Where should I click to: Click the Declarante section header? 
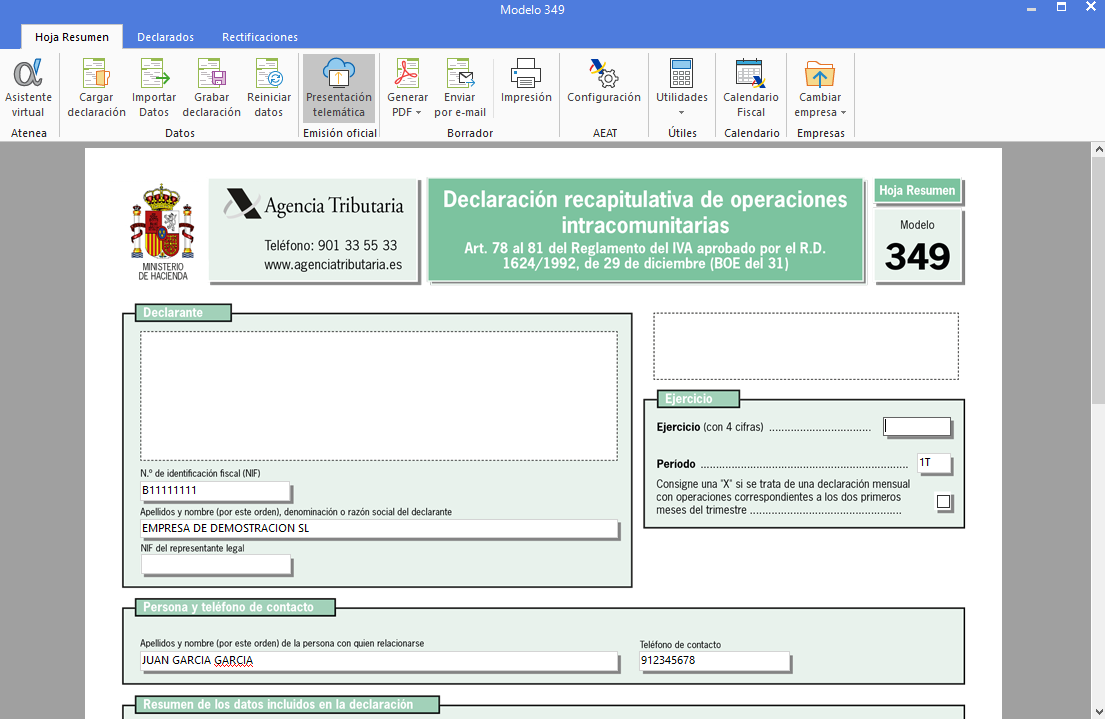[183, 312]
